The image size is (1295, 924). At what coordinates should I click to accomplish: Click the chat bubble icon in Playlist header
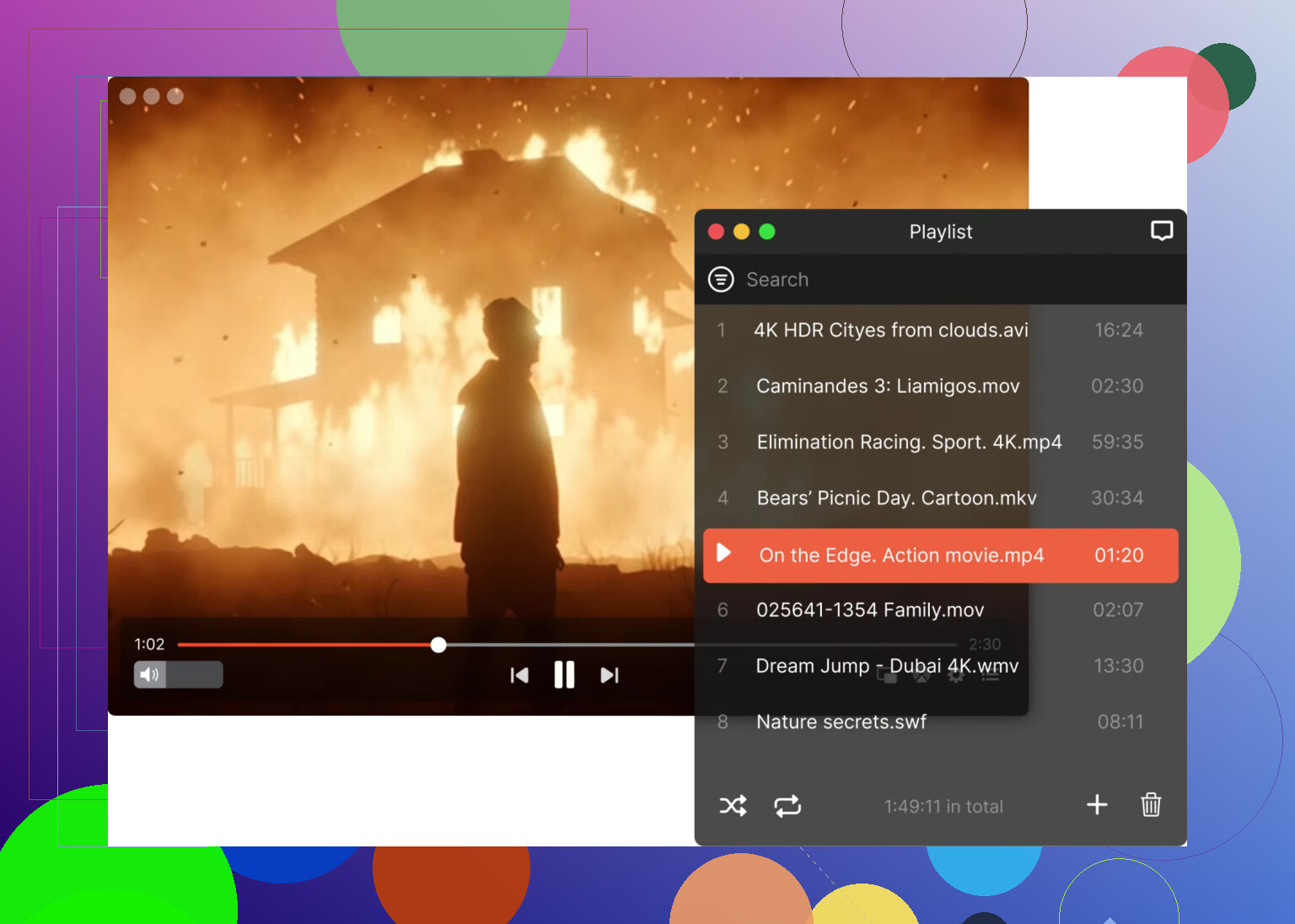[x=1162, y=231]
